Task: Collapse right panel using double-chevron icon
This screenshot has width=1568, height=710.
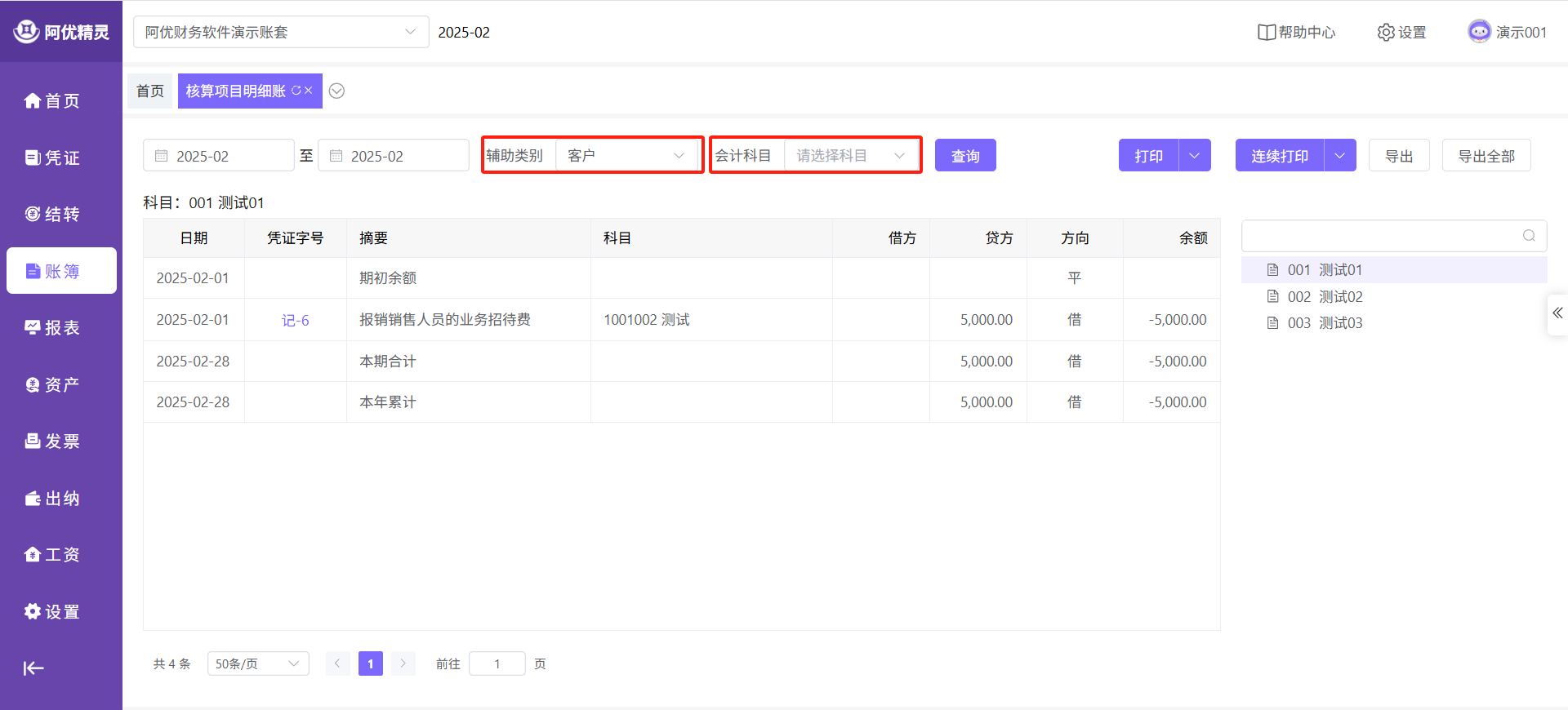Action: coord(1557,313)
